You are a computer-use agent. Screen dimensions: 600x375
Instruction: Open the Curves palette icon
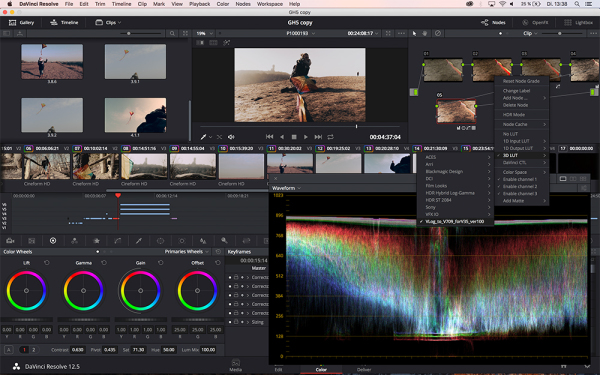(x=117, y=241)
